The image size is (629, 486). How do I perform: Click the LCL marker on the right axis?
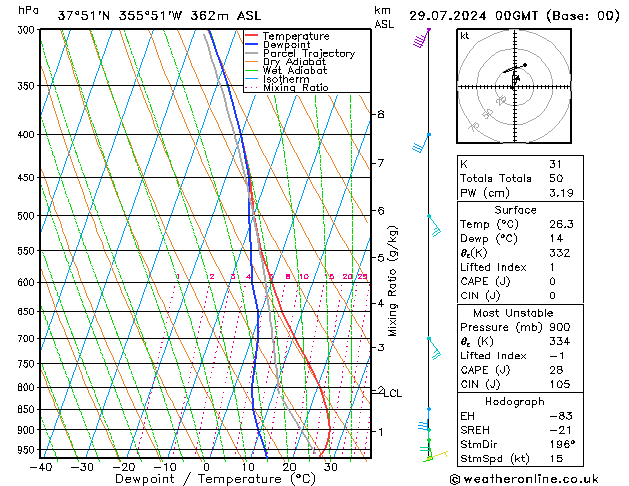(x=392, y=393)
